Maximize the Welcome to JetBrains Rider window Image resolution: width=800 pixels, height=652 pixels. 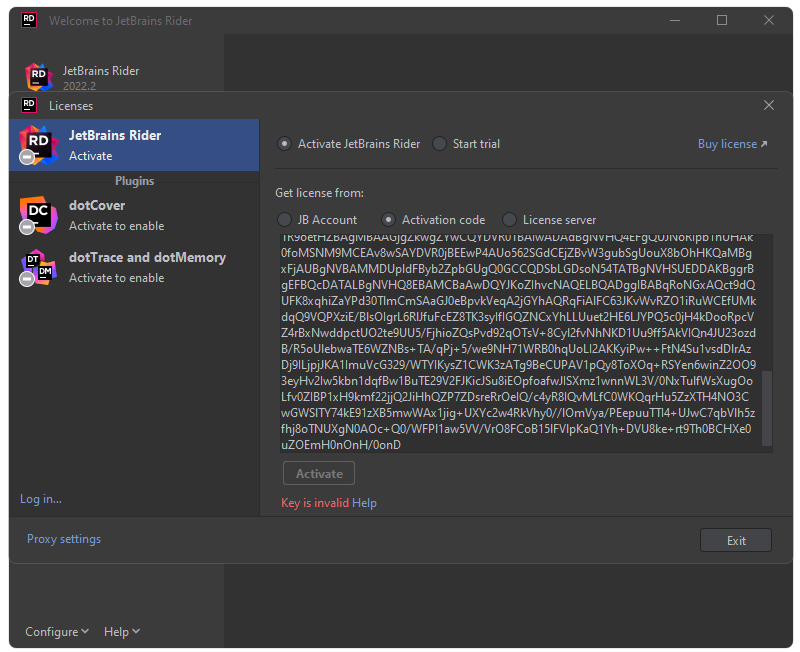722,20
